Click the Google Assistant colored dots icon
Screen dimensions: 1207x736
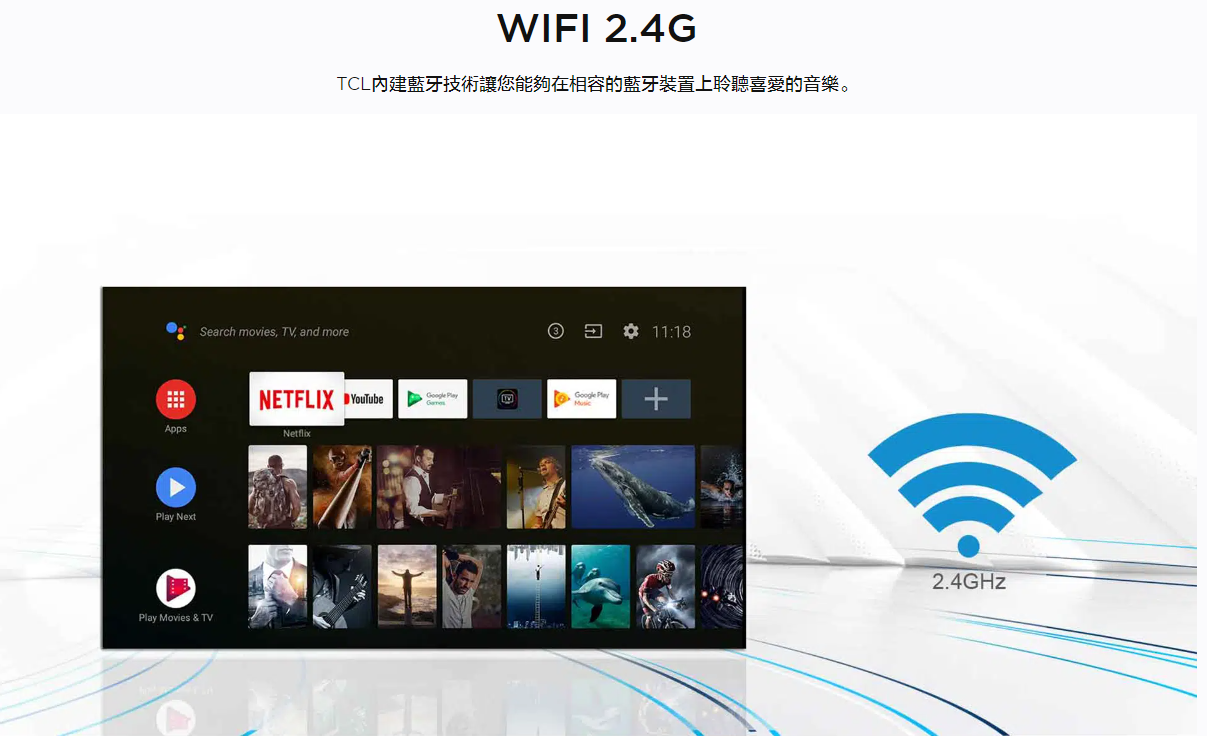click(176, 331)
